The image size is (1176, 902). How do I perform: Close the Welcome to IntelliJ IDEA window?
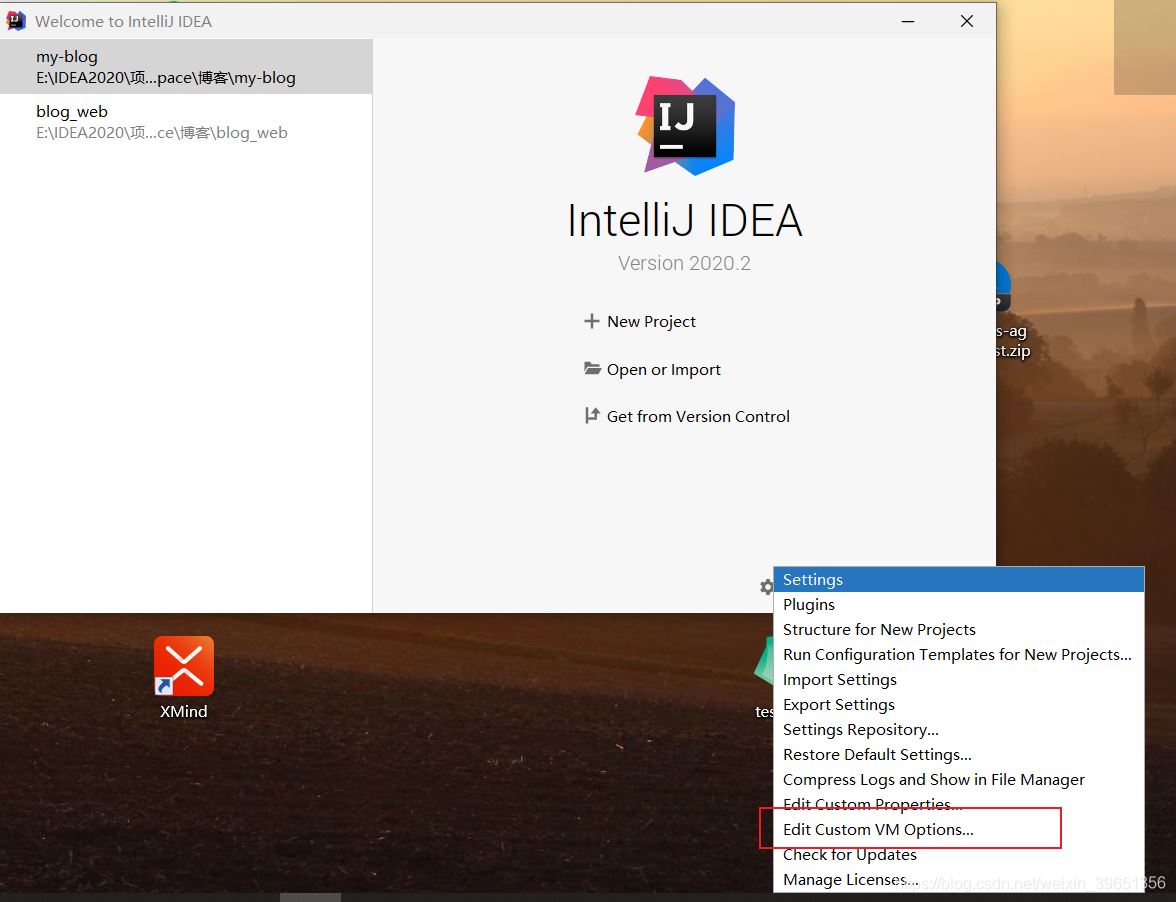pos(967,21)
